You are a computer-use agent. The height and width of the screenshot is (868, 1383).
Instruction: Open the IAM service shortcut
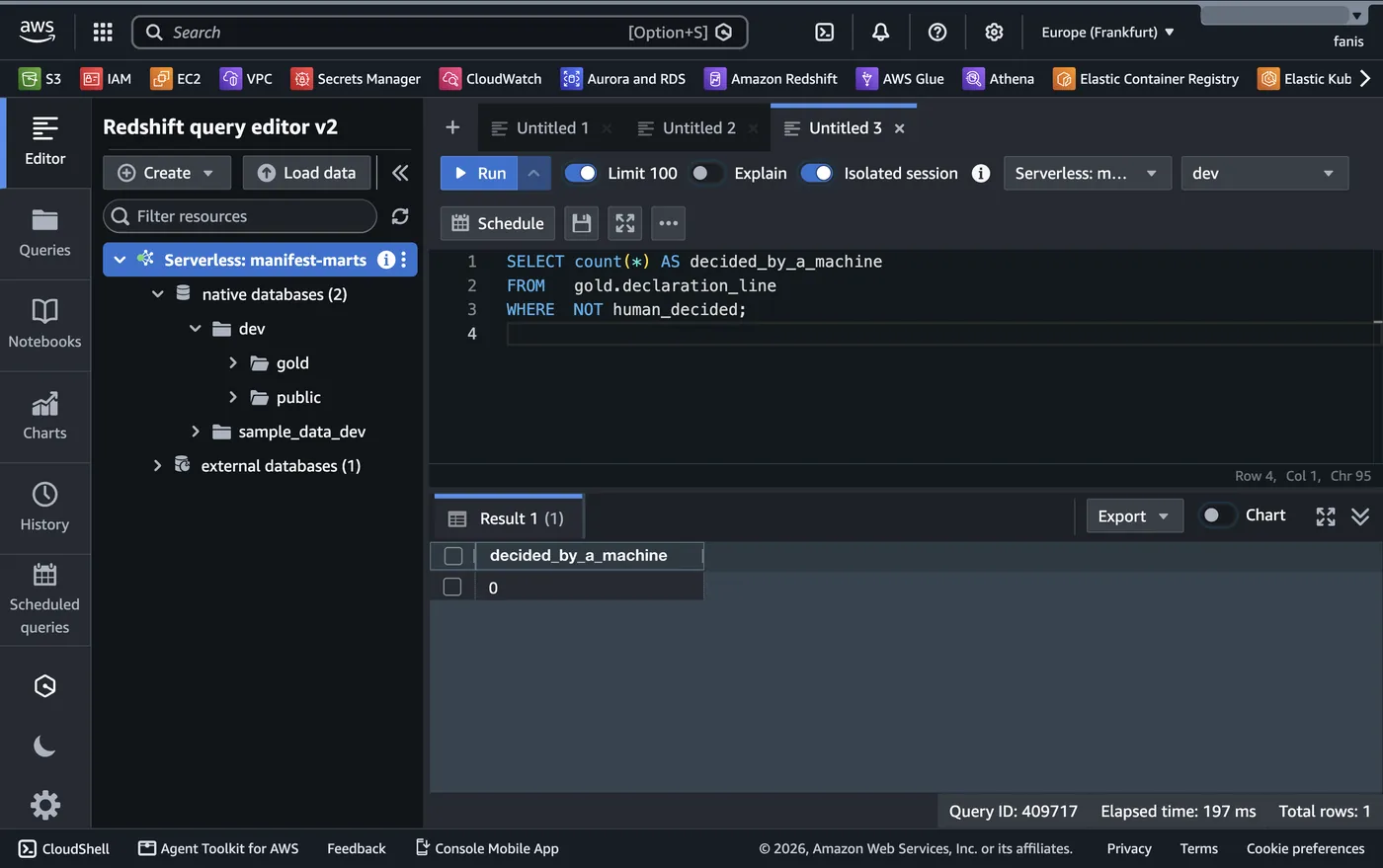tap(106, 78)
